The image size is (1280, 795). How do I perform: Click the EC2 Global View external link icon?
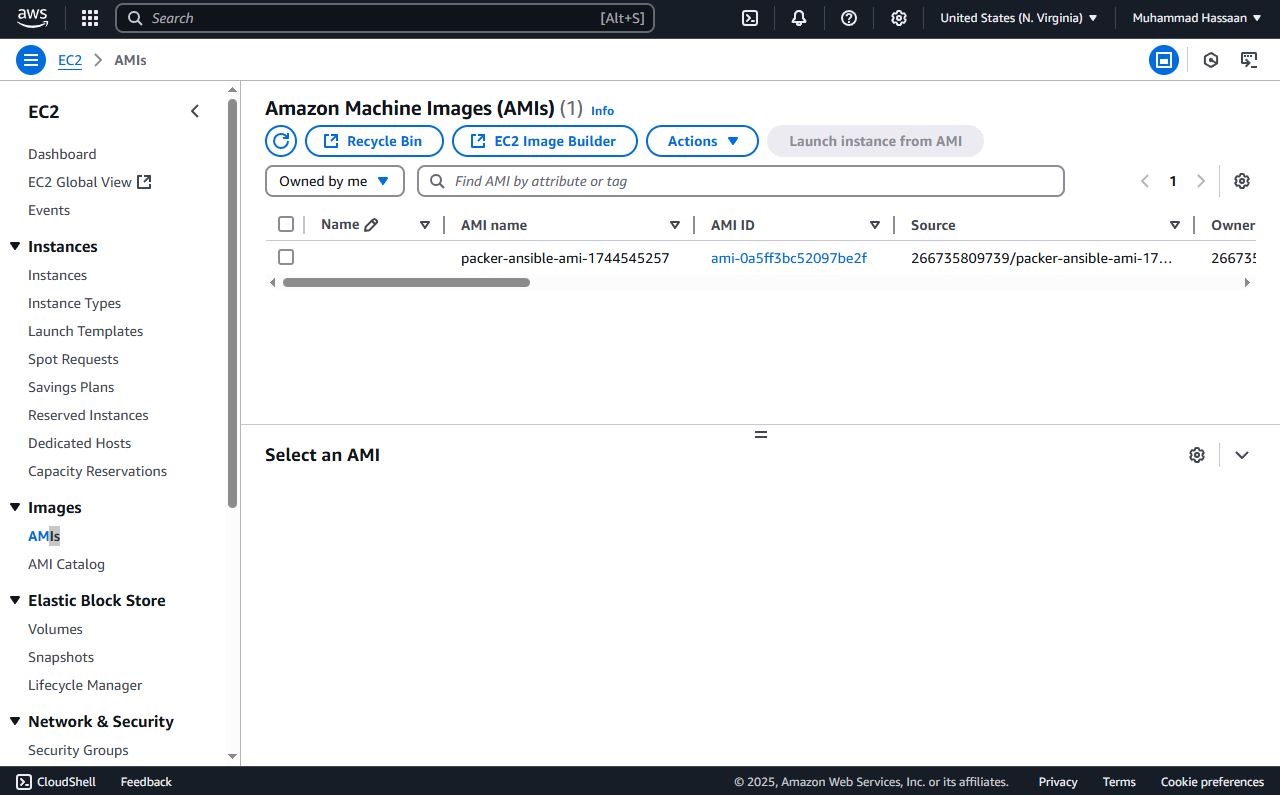click(x=144, y=182)
